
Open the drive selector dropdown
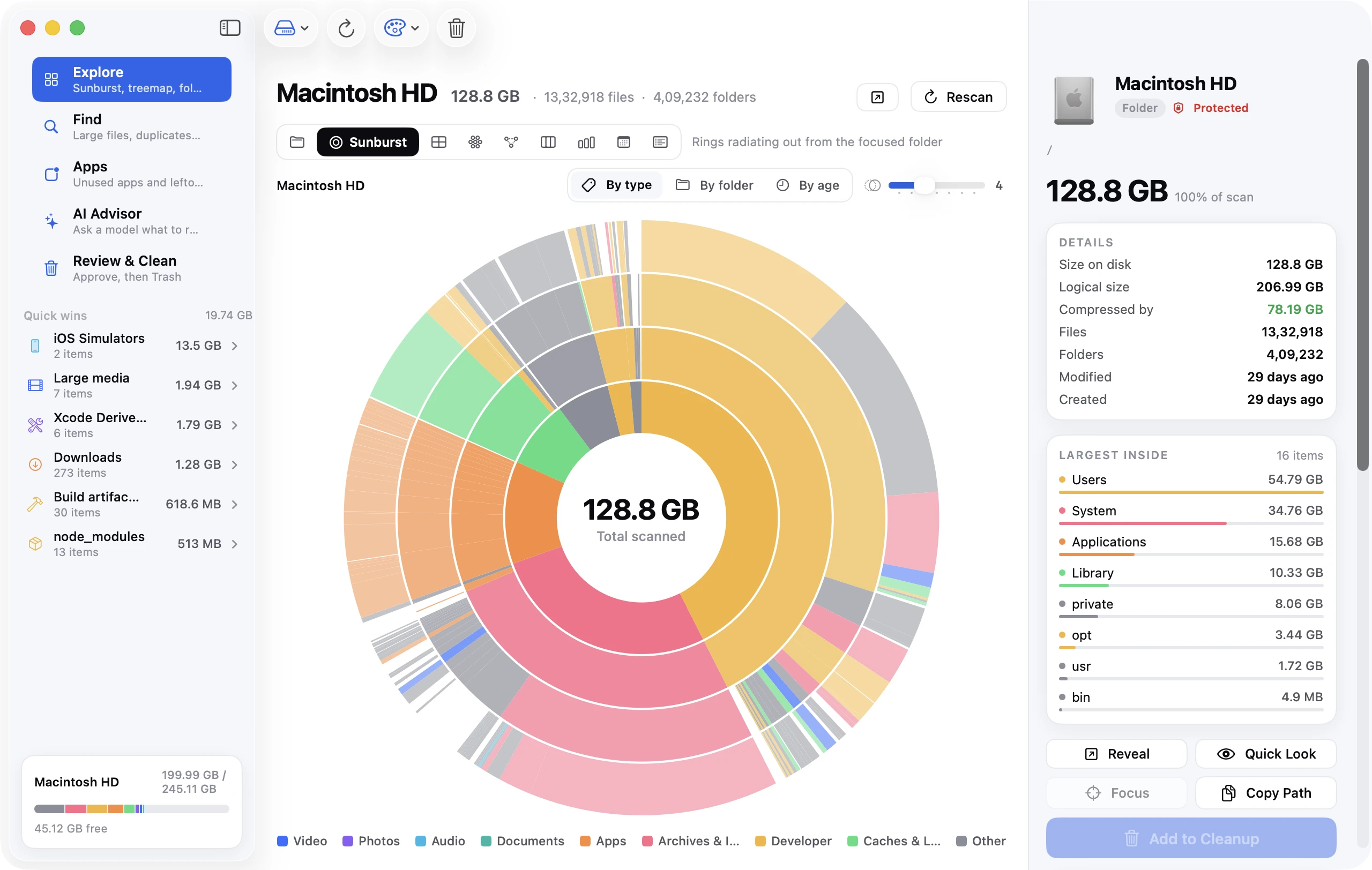point(291,27)
